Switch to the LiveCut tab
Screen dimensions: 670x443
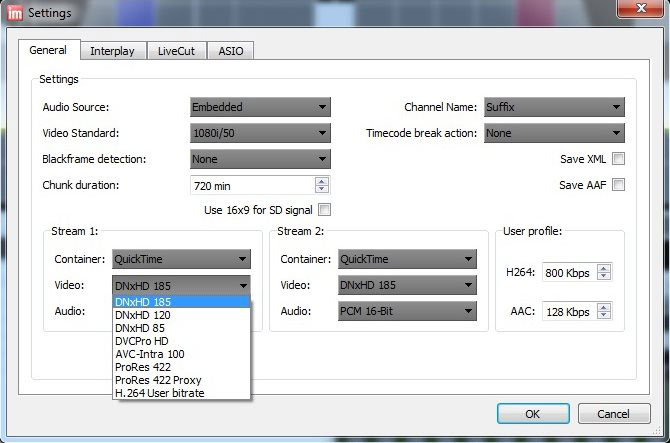point(177,51)
